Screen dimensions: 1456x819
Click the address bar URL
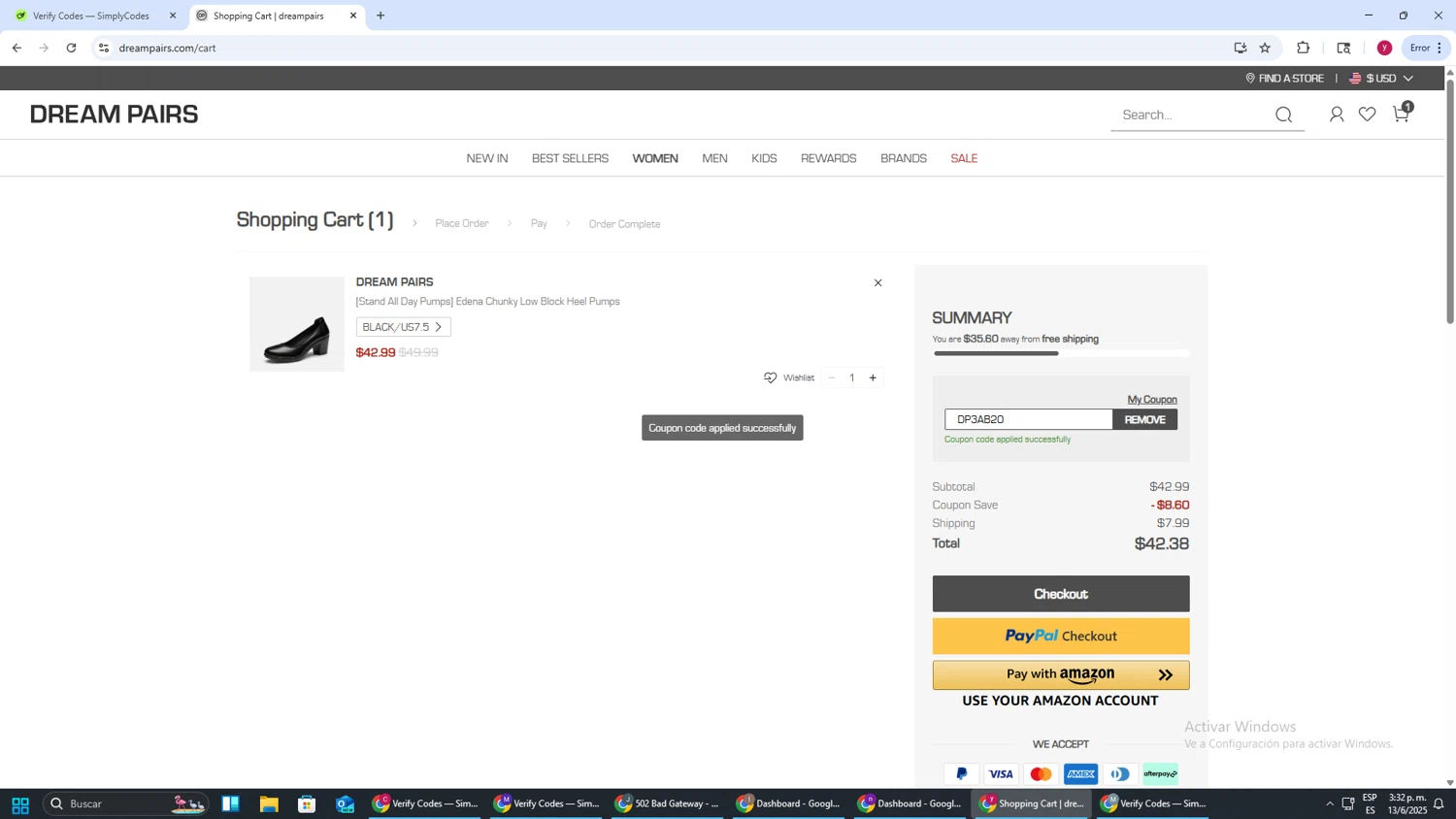click(167, 48)
